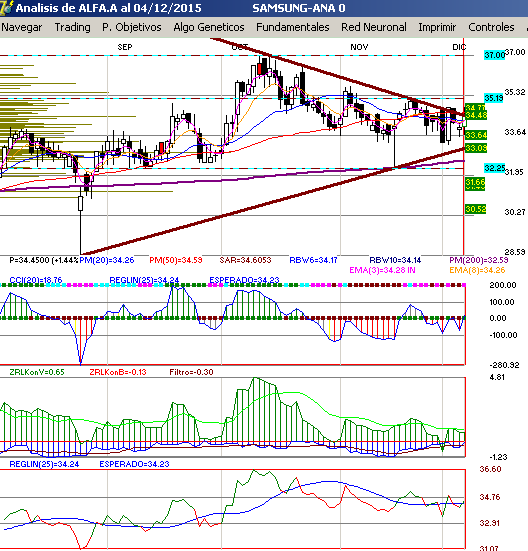Click the ZRLKonB=-0.13 label
528x551 pixels.
pyautogui.click(x=118, y=372)
